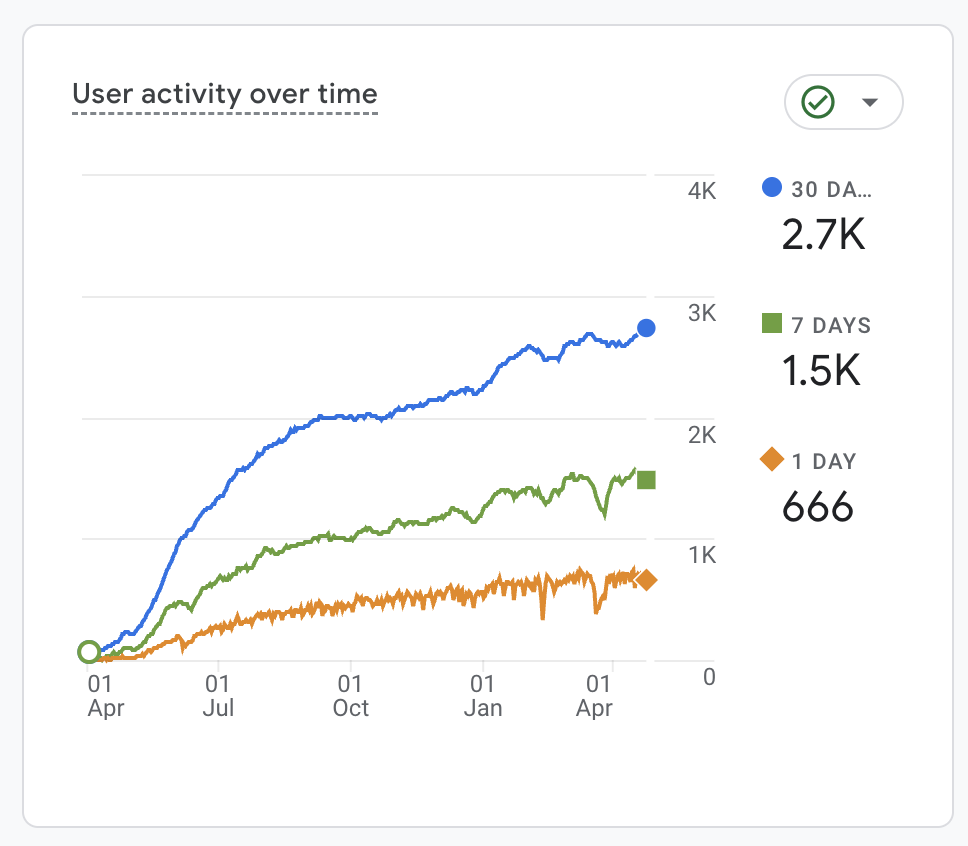This screenshot has width=968, height=846.
Task: Click the 01 Jul axis label
Action: click(x=218, y=696)
